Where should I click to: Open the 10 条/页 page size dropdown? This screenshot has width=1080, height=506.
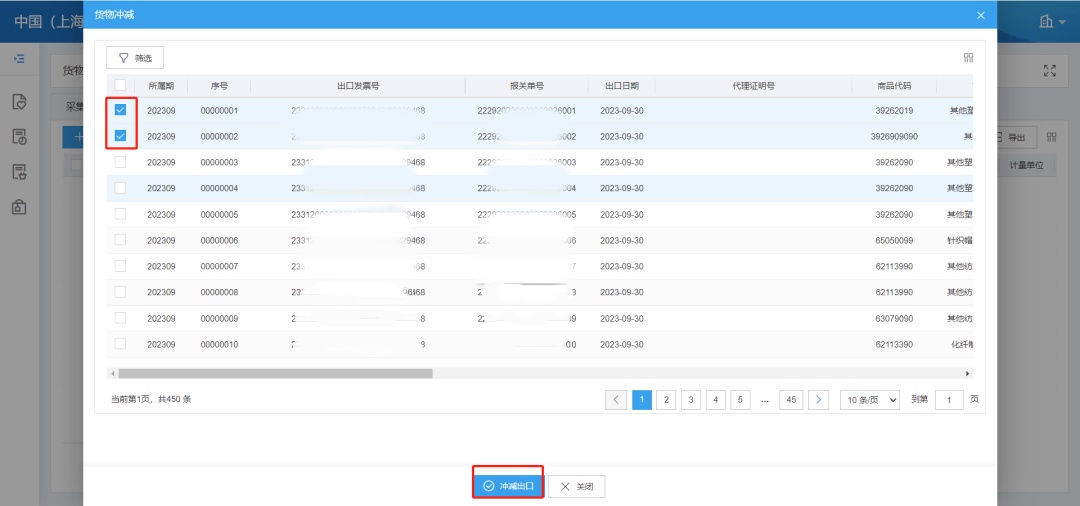tap(869, 399)
